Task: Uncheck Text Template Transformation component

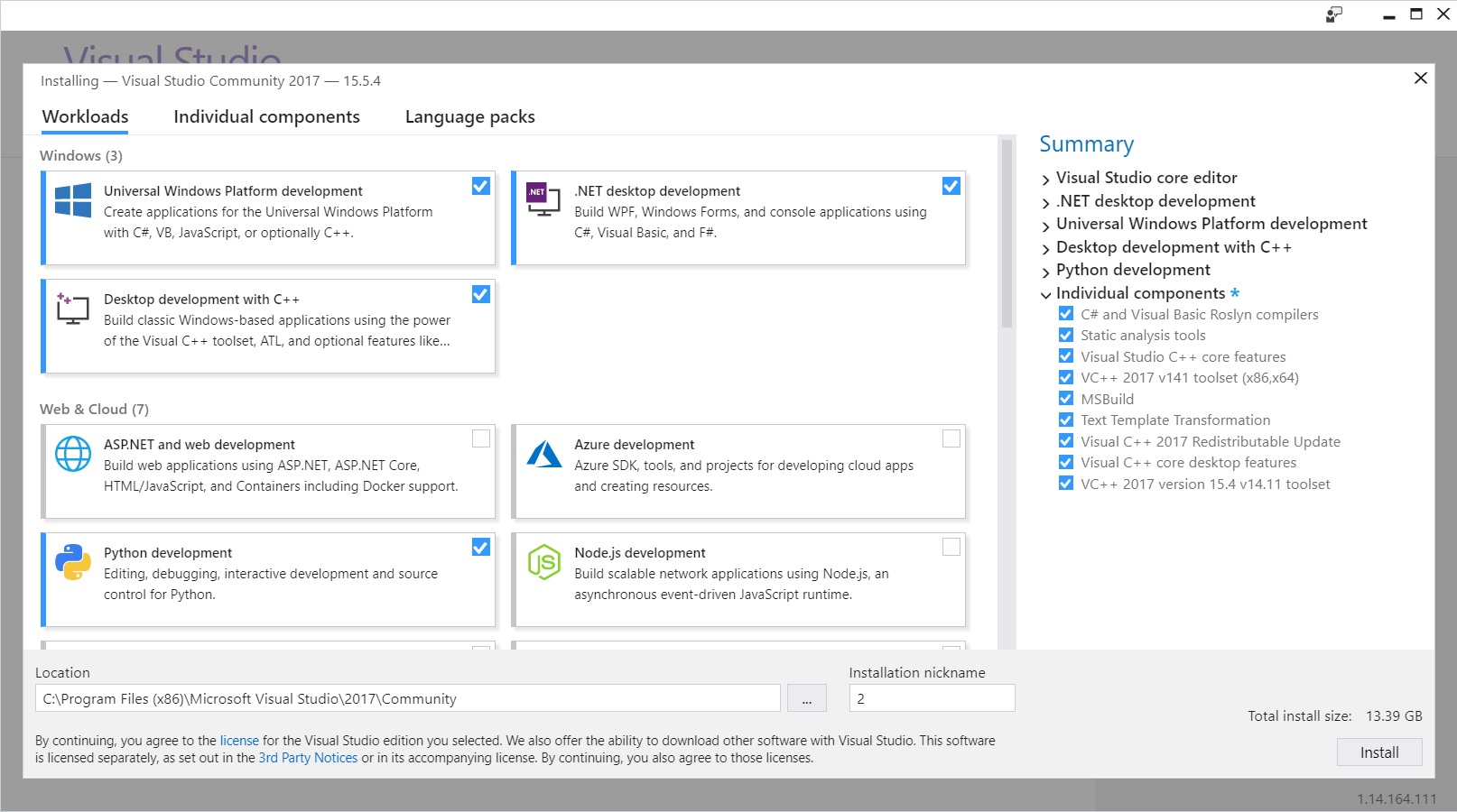Action: click(1066, 420)
